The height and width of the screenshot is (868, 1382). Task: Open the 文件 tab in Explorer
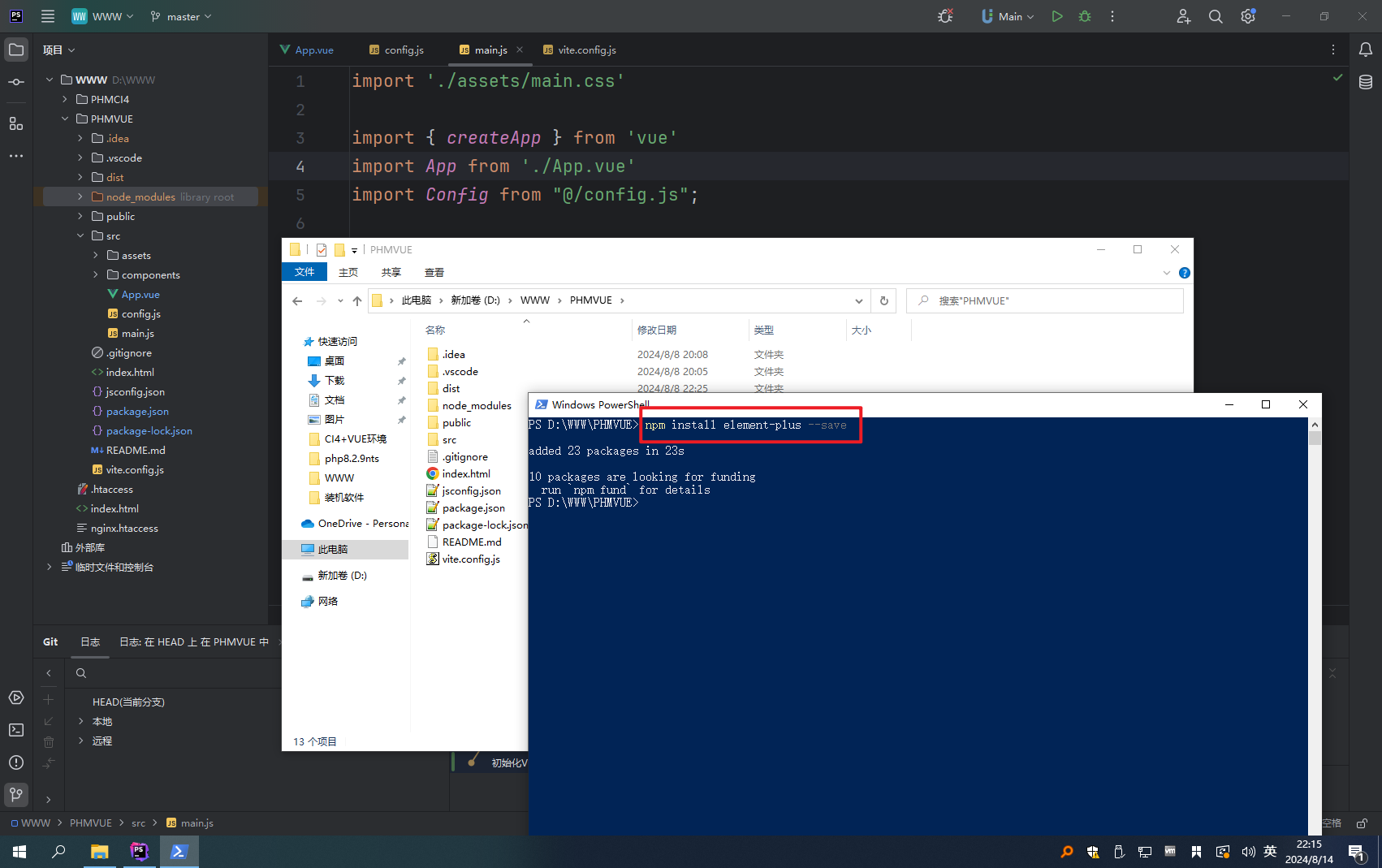[304, 272]
